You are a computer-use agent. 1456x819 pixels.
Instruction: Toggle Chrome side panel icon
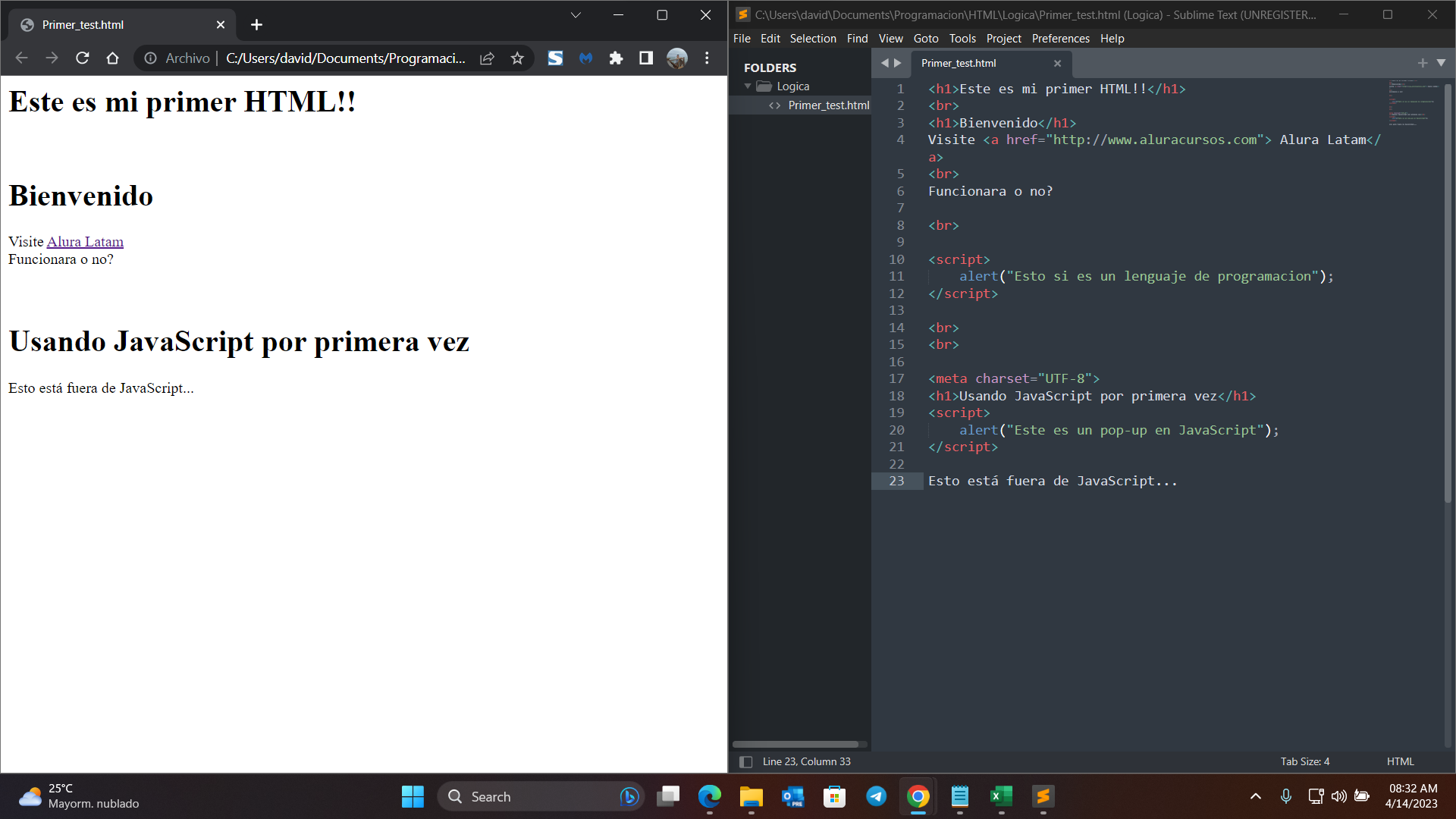(646, 58)
